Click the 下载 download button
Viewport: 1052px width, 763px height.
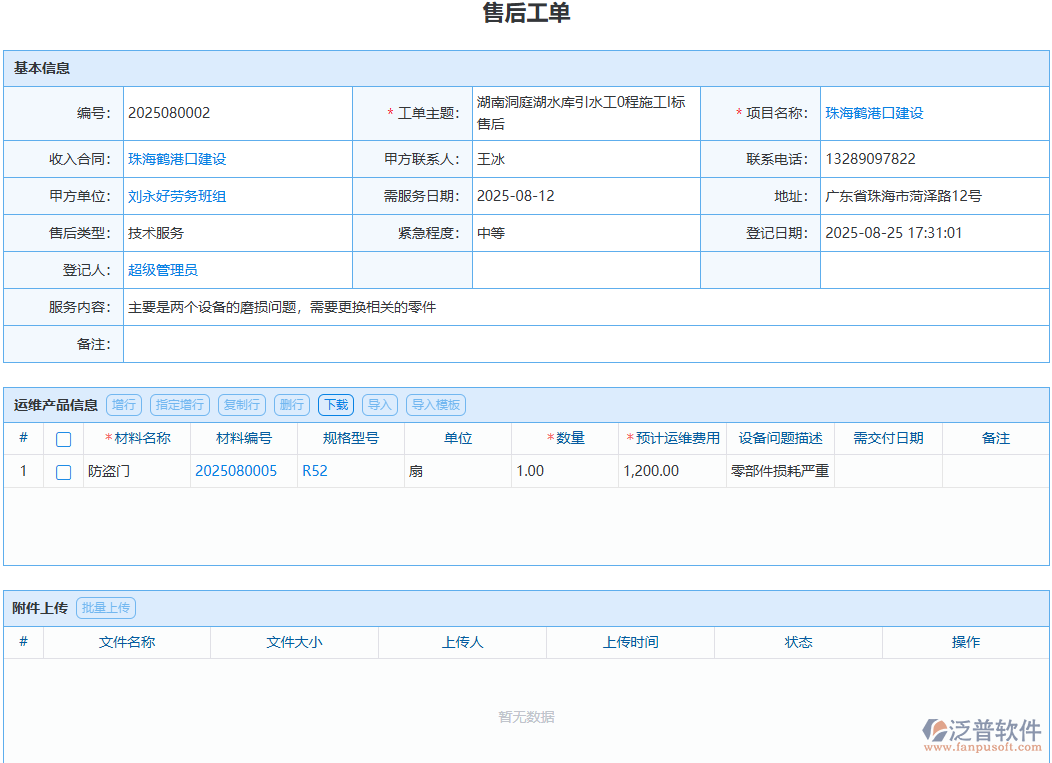(x=335, y=405)
